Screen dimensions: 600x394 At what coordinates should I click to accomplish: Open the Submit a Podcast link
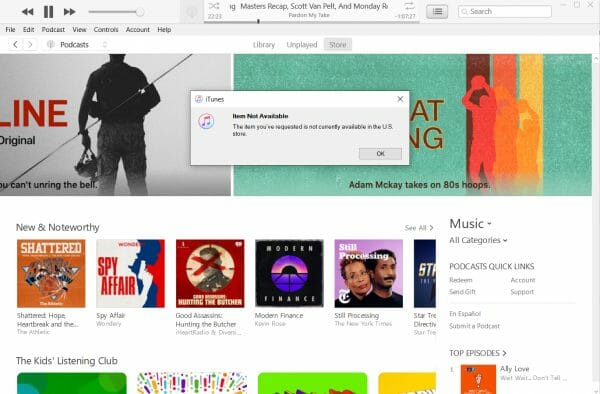tap(474, 326)
